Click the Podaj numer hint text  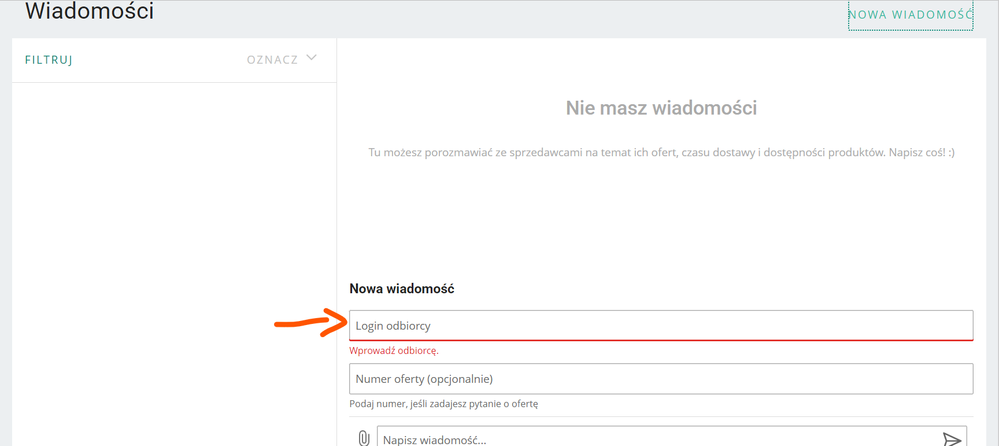coord(443,404)
